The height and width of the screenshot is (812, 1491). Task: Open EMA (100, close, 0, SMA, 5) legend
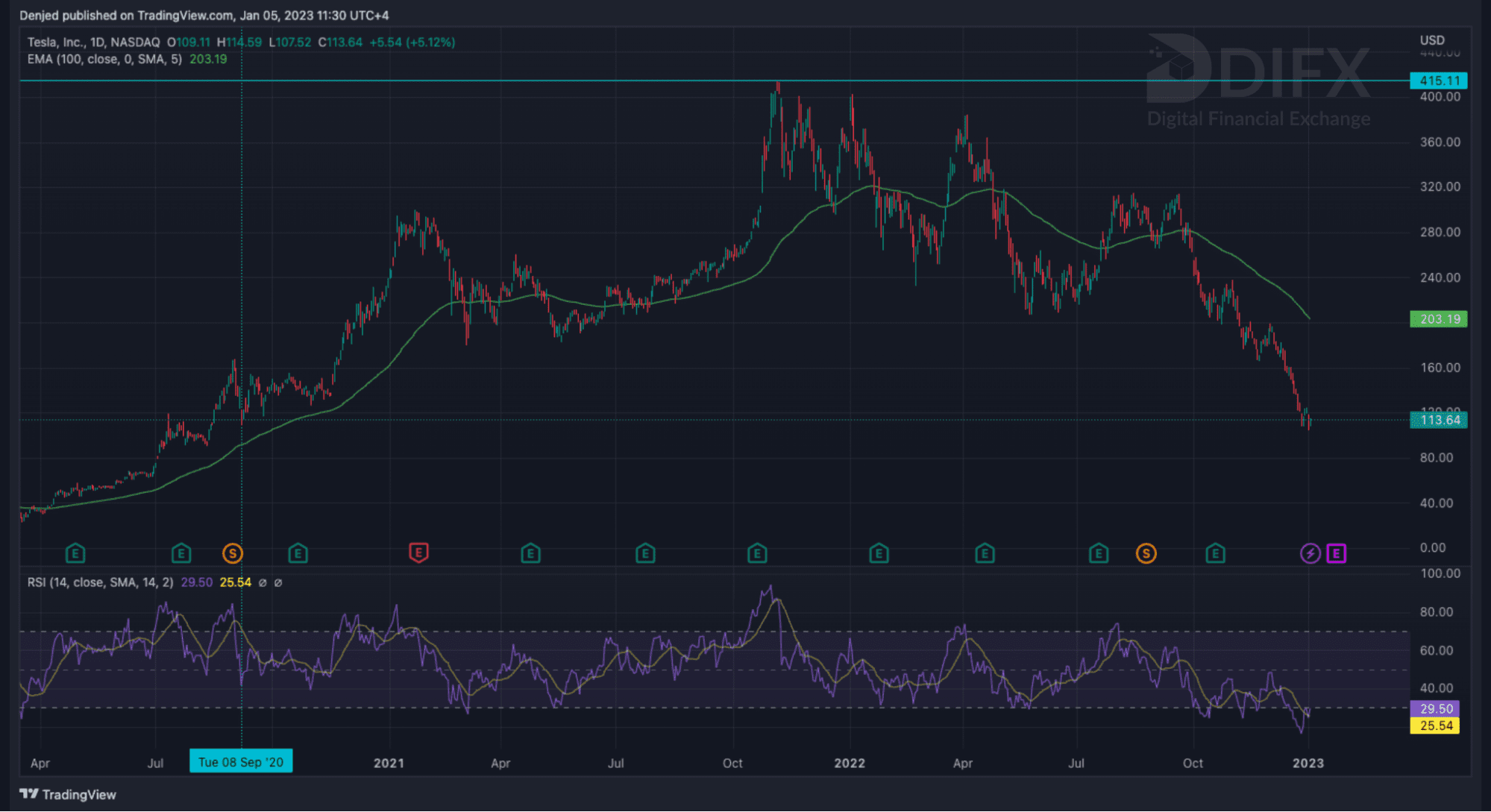click(x=104, y=59)
